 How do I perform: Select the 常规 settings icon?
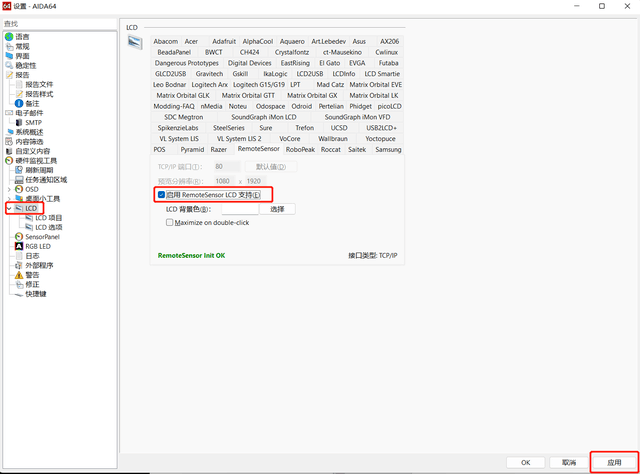(x=9, y=47)
